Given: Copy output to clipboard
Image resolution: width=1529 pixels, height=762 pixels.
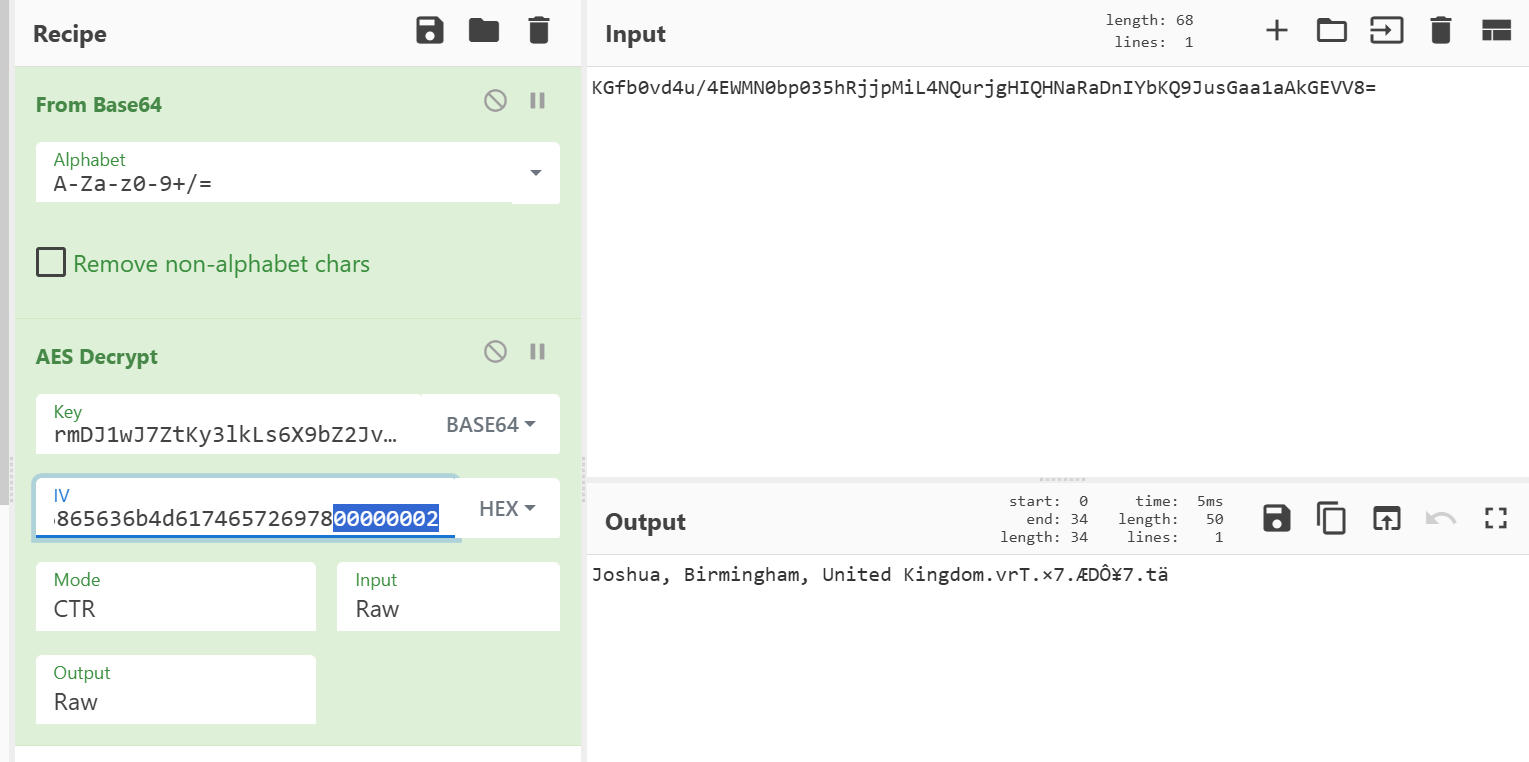Looking at the screenshot, I should coord(1331,518).
